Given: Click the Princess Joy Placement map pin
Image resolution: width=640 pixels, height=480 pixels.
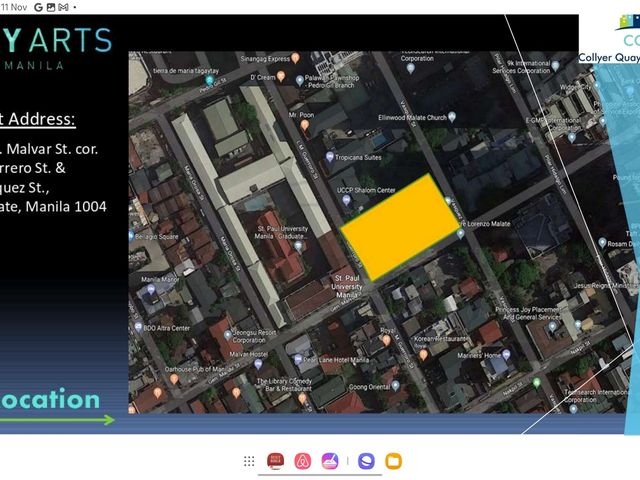Looking at the screenshot, I should 552,327.
